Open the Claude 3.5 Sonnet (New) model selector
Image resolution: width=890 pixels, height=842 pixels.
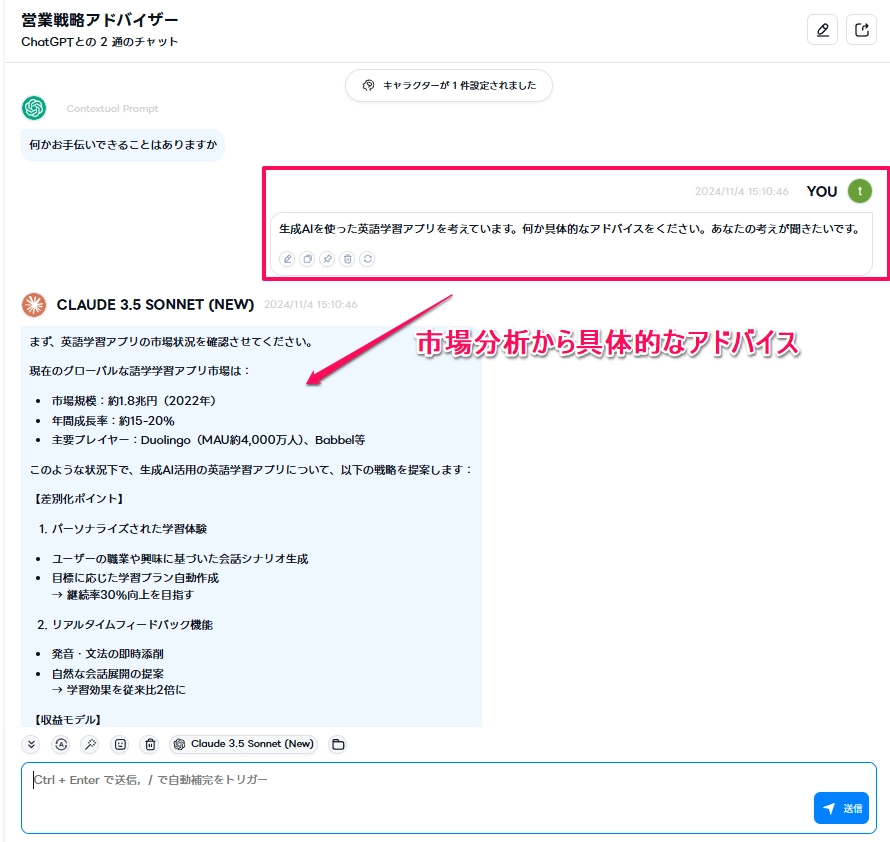tap(244, 744)
